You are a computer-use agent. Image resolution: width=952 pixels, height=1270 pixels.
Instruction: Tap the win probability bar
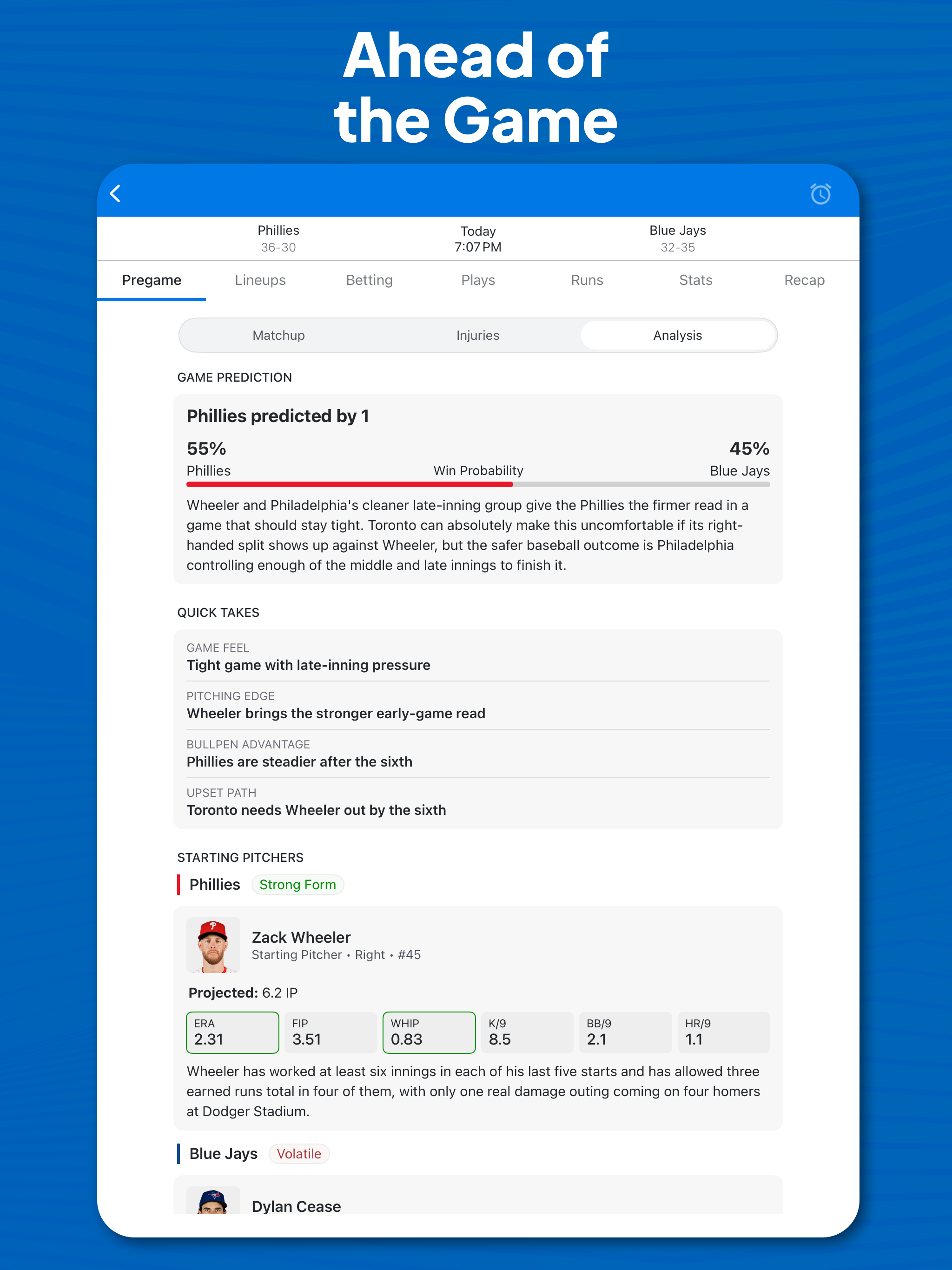click(x=478, y=484)
